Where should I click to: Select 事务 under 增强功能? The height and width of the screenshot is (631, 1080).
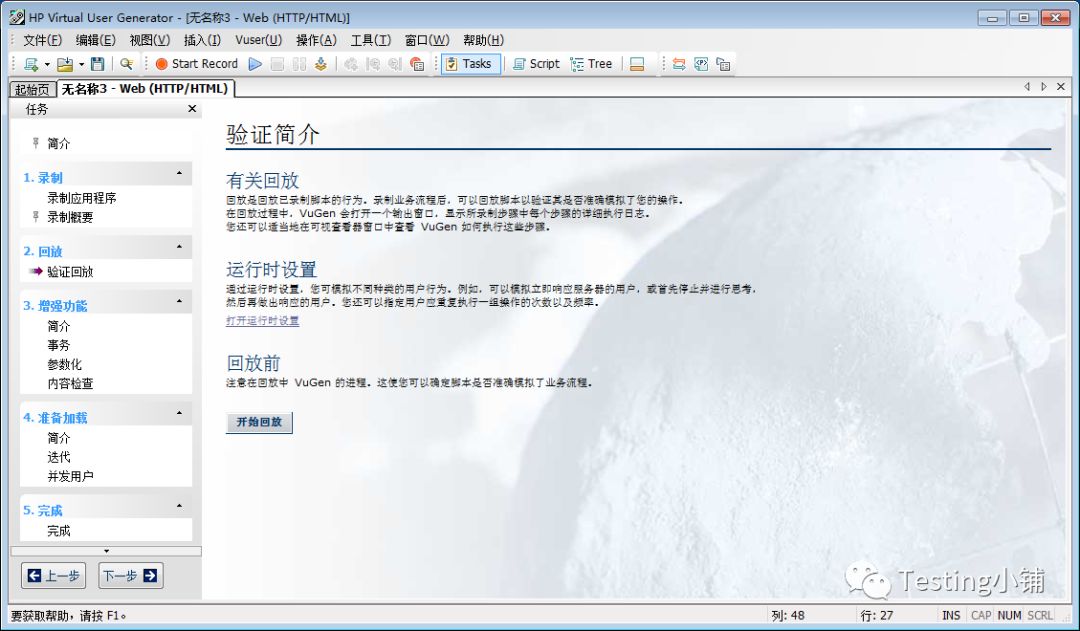point(59,345)
